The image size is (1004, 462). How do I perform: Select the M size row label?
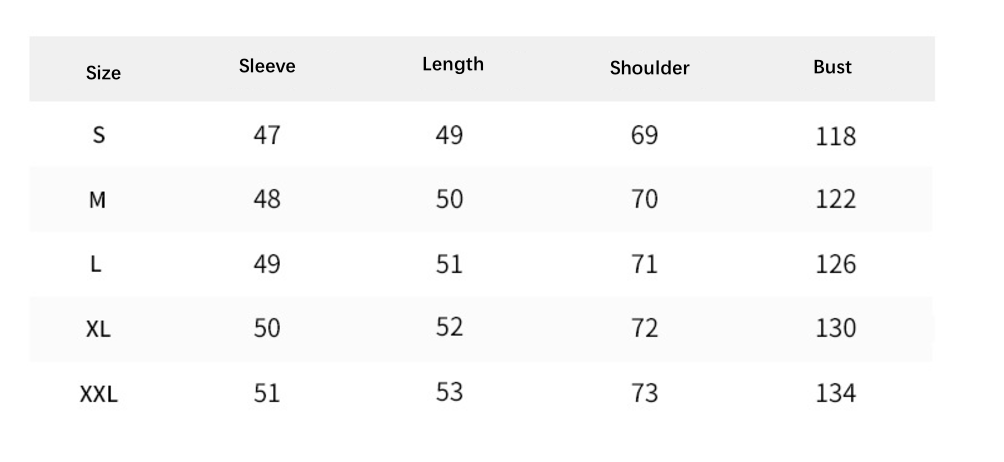(97, 200)
